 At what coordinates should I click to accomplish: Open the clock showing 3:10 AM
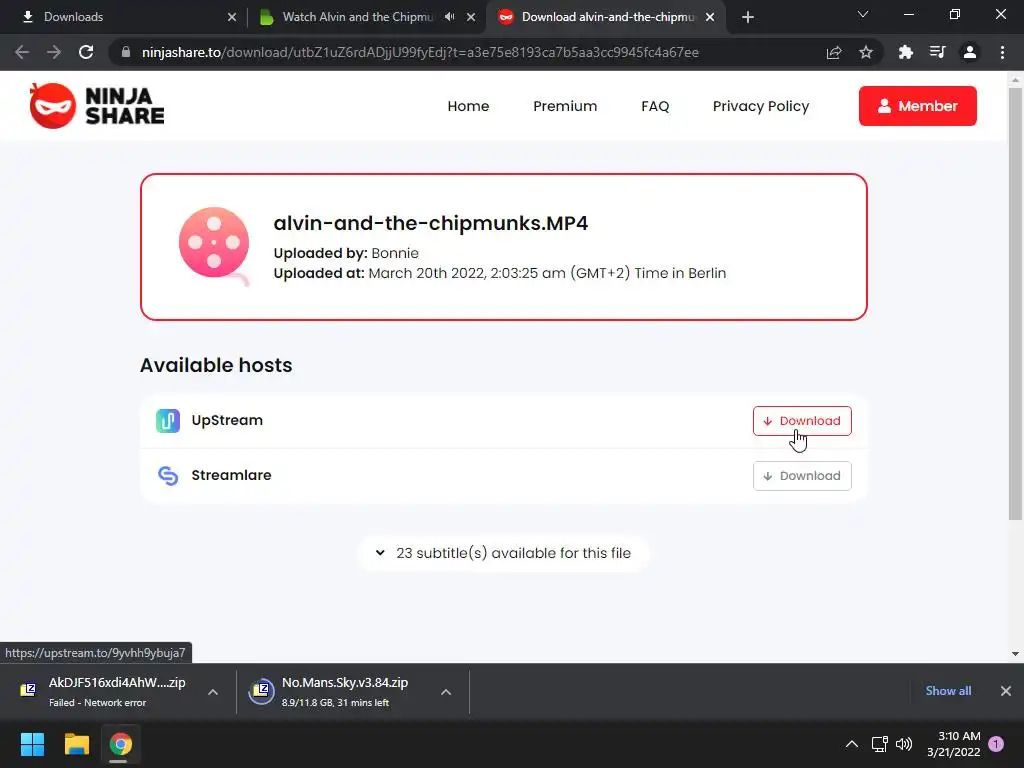click(953, 744)
